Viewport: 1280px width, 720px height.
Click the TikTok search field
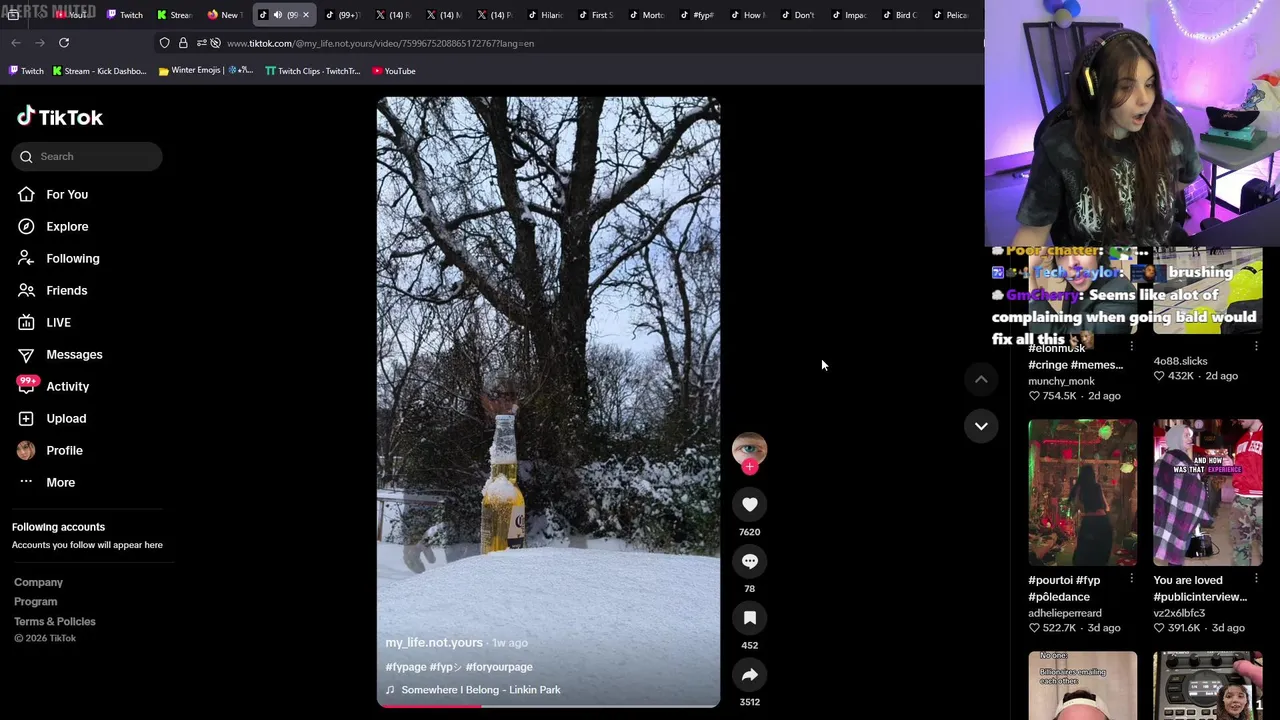point(87,156)
